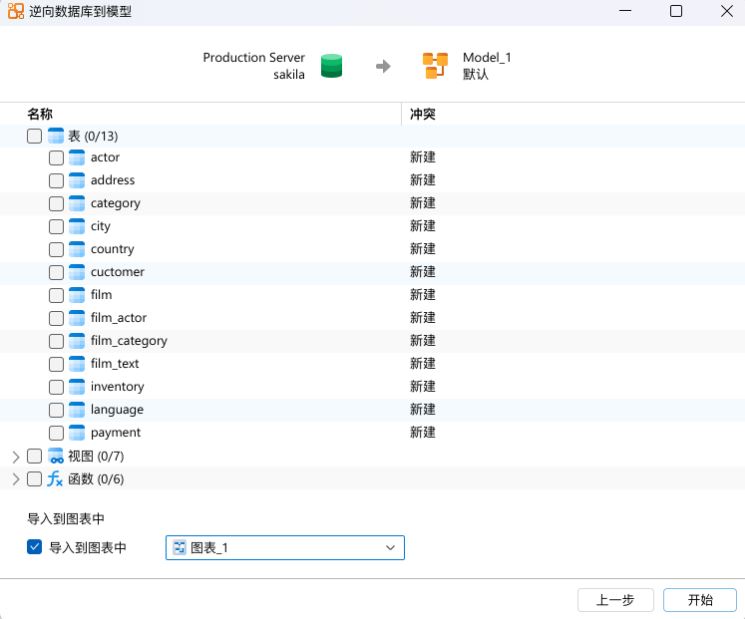Click 新建 conflict cell in city row
The width and height of the screenshot is (745, 619).
[423, 226]
